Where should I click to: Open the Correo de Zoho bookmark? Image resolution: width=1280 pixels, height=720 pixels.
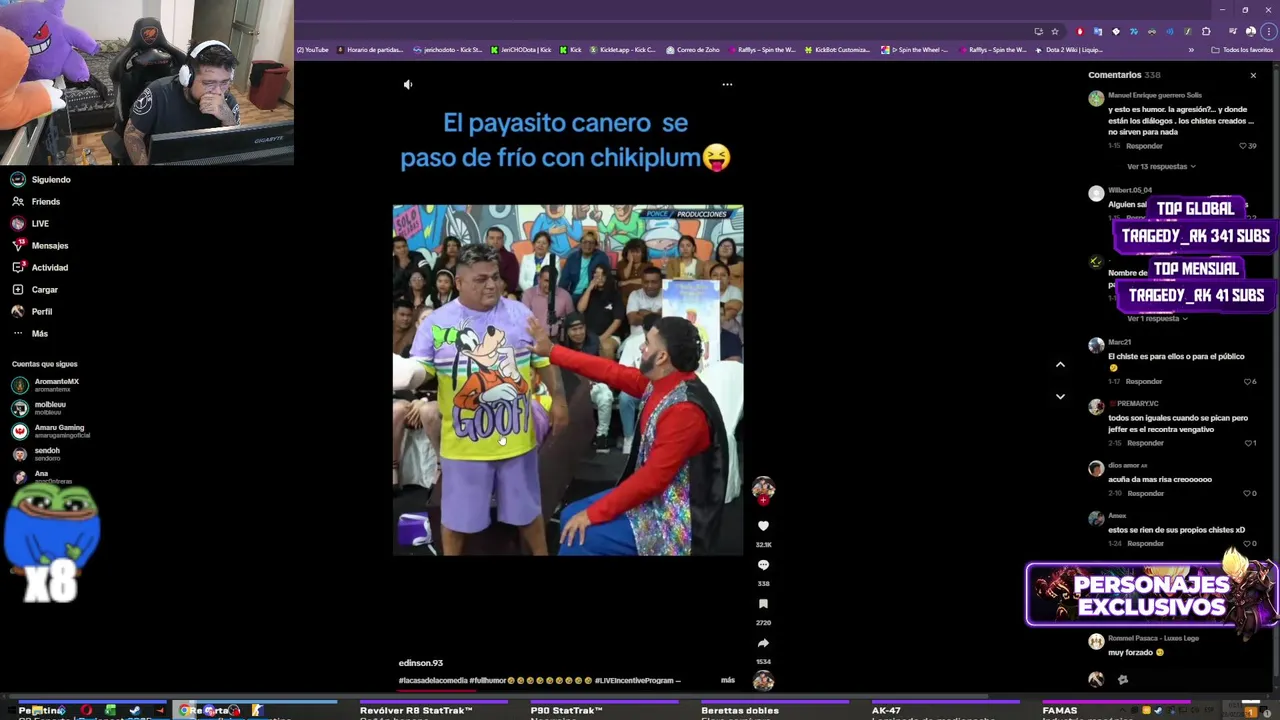pyautogui.click(x=692, y=49)
